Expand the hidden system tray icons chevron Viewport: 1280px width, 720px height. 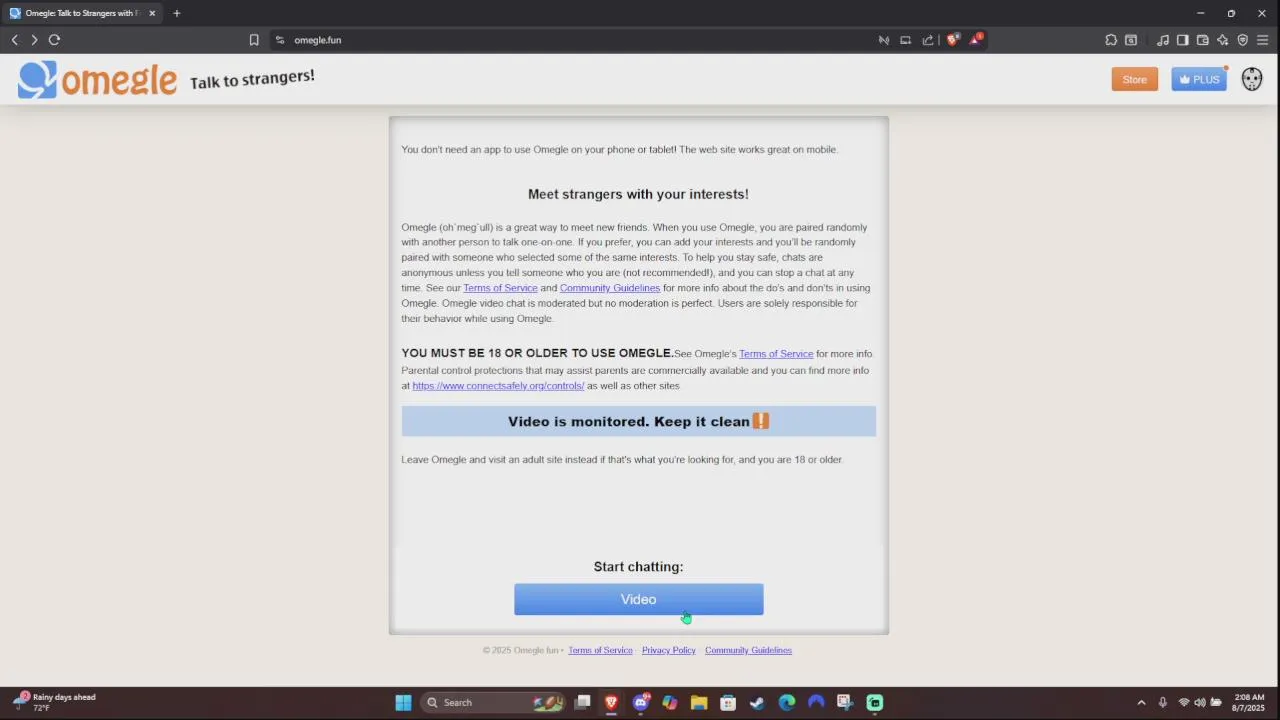click(1141, 702)
